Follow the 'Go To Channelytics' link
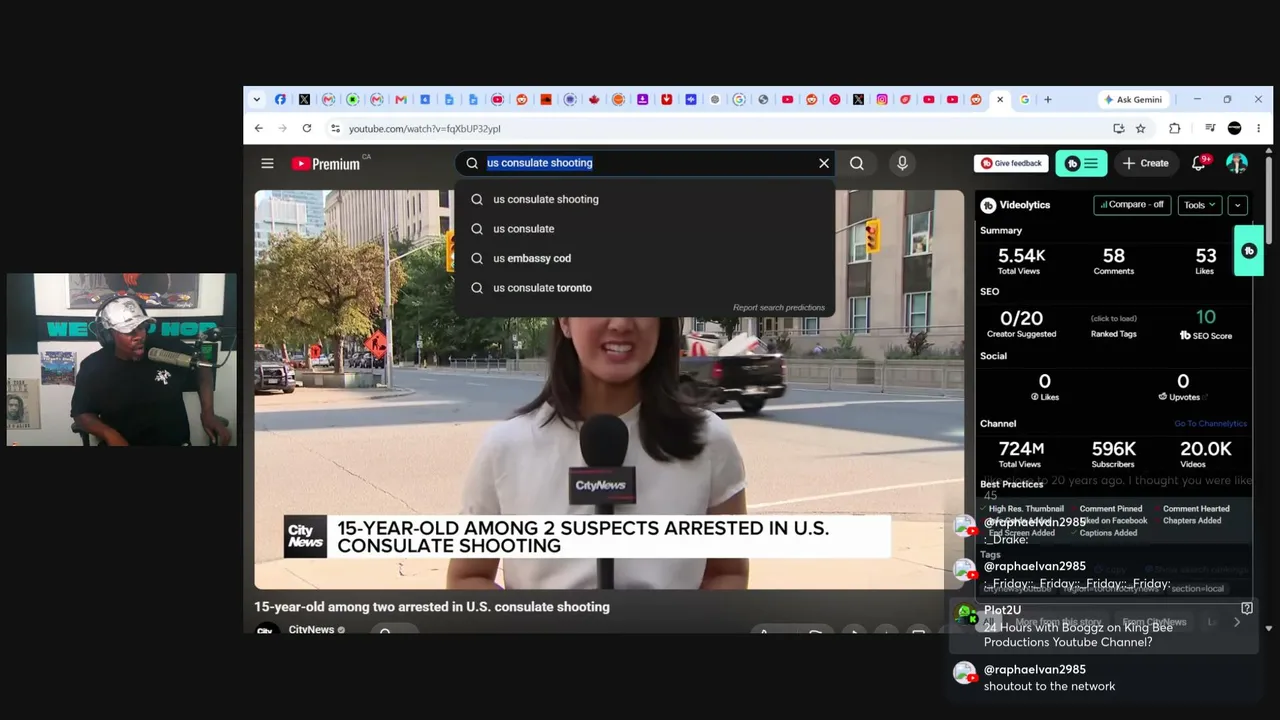Screen dimensions: 1280x720 tap(1210, 424)
